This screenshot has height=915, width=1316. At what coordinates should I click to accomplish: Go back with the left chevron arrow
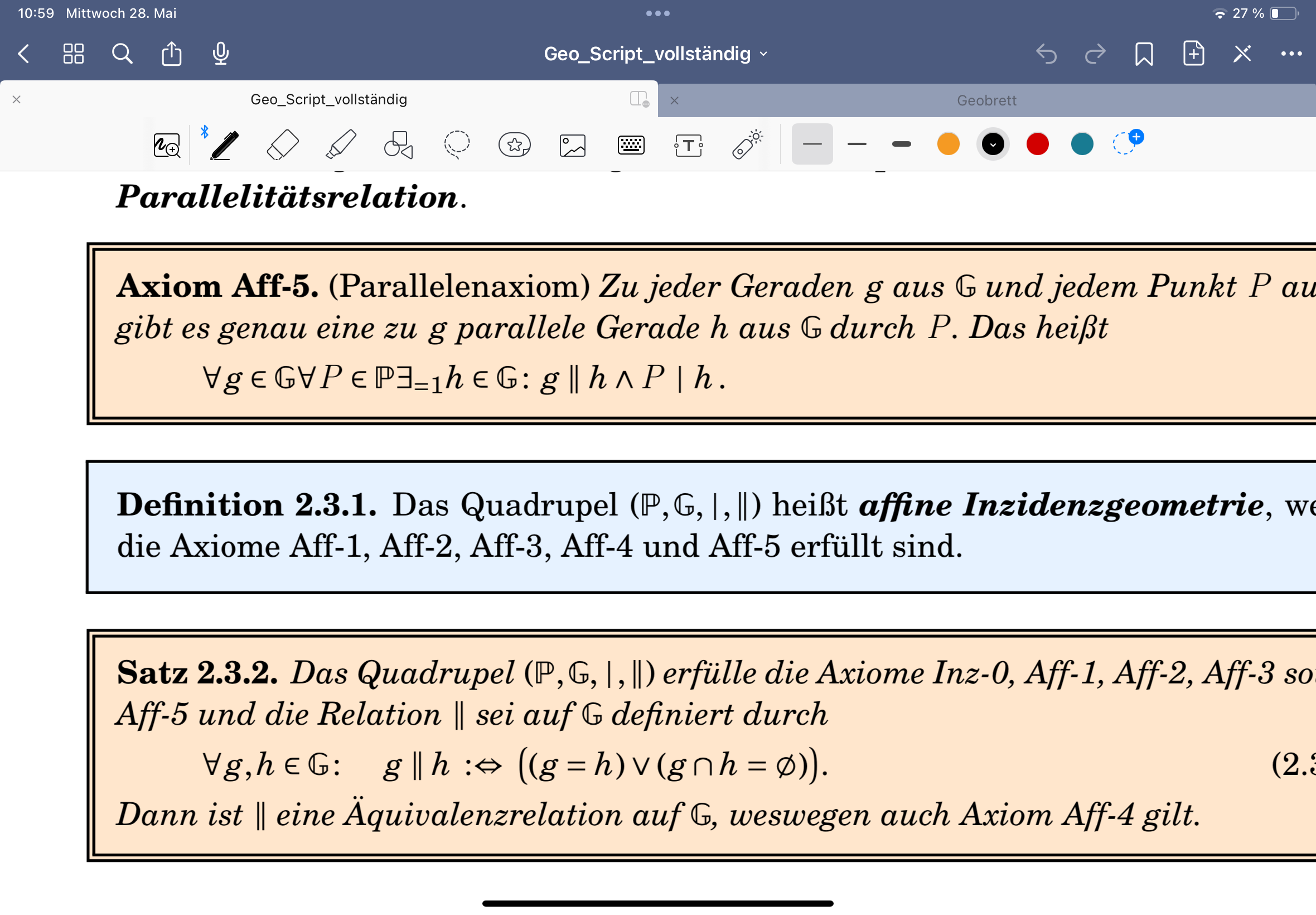point(23,54)
